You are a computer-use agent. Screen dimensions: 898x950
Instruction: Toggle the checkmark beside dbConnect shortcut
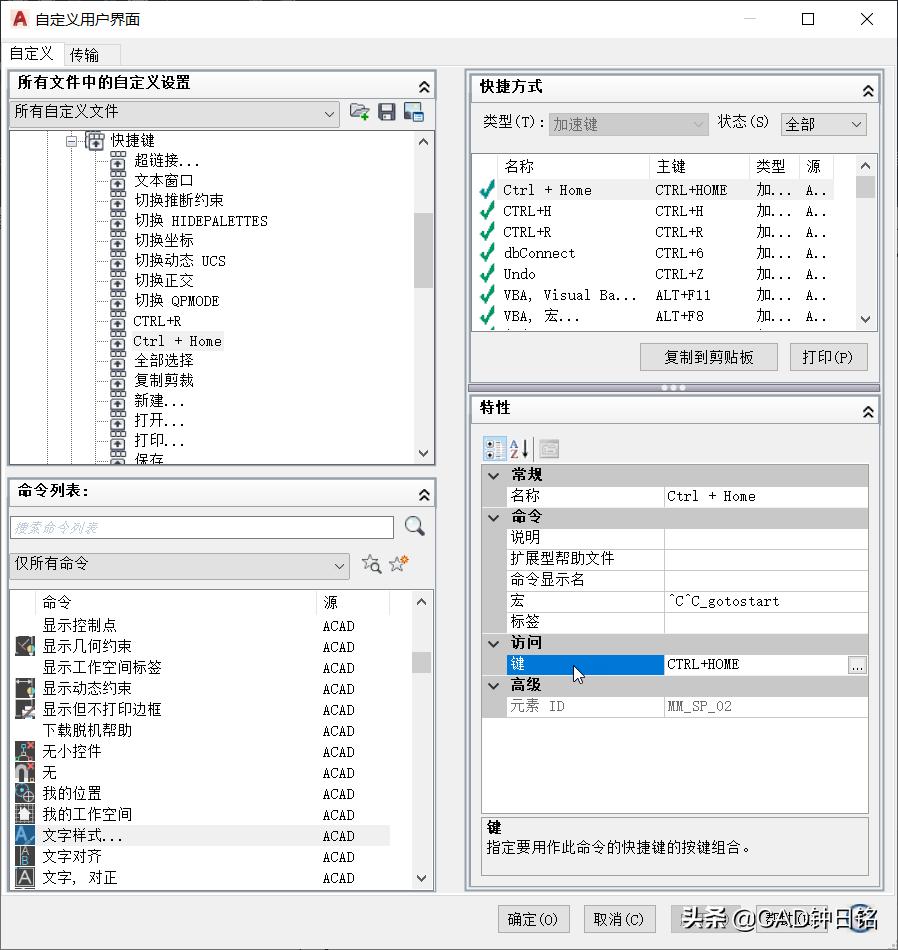[x=487, y=253]
